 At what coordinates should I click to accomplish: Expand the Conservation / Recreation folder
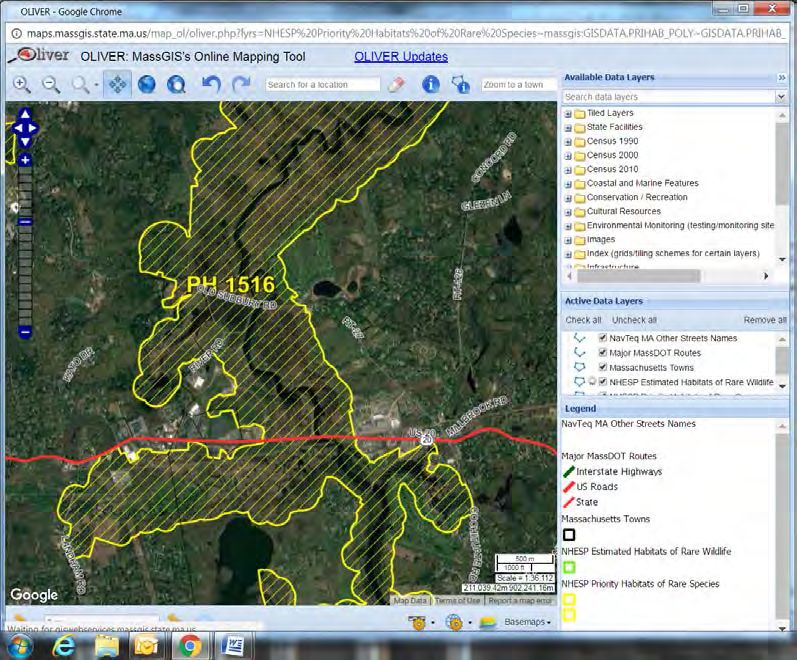568,198
